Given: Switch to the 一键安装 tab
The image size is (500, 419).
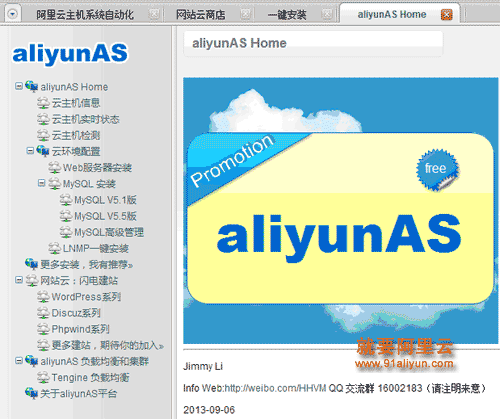Looking at the screenshot, I should click(x=287, y=15).
